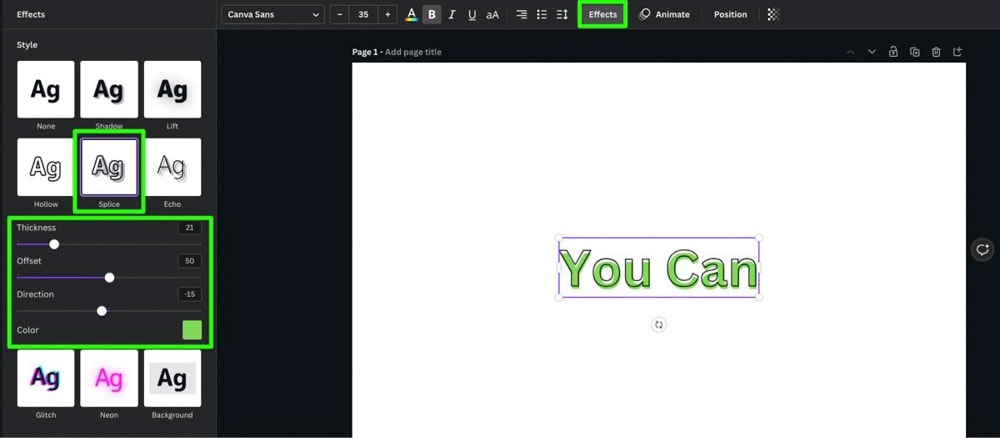Click the uppercase aA icon
Image resolution: width=1000 pixels, height=438 pixels.
pyautogui.click(x=493, y=15)
